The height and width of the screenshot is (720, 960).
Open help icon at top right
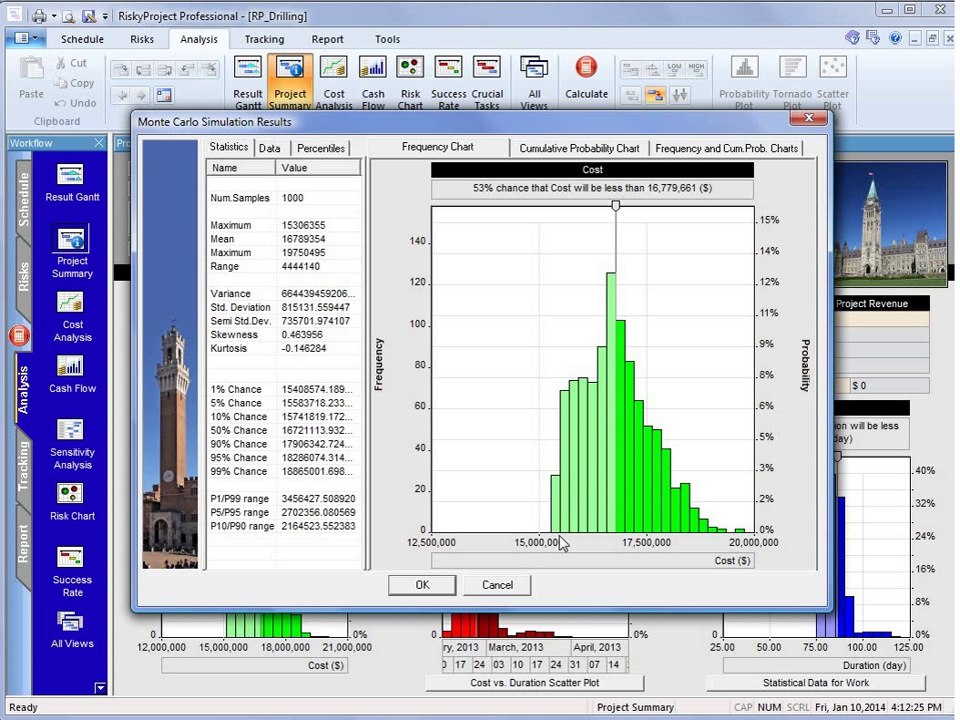tap(895, 39)
